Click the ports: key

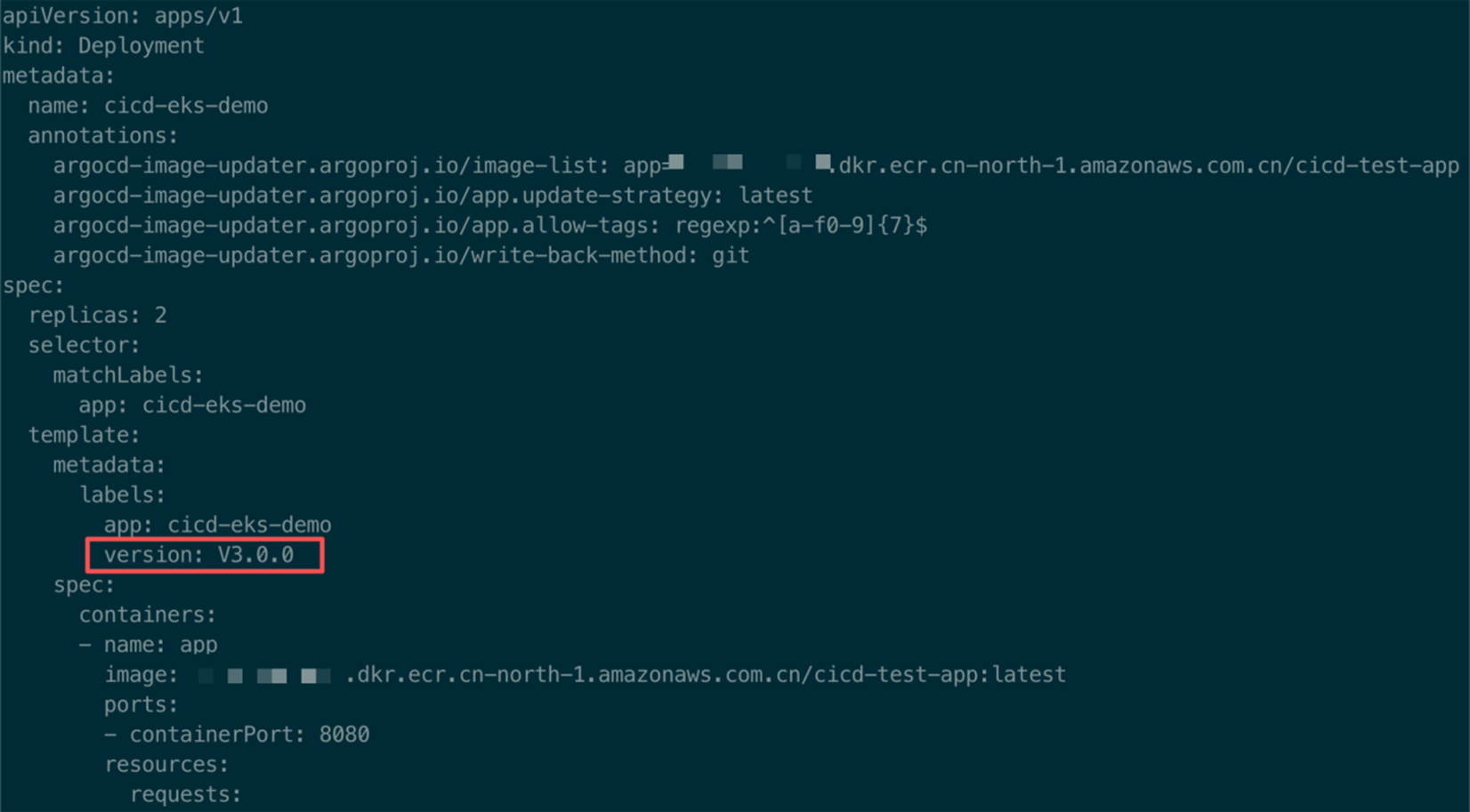[x=141, y=704]
